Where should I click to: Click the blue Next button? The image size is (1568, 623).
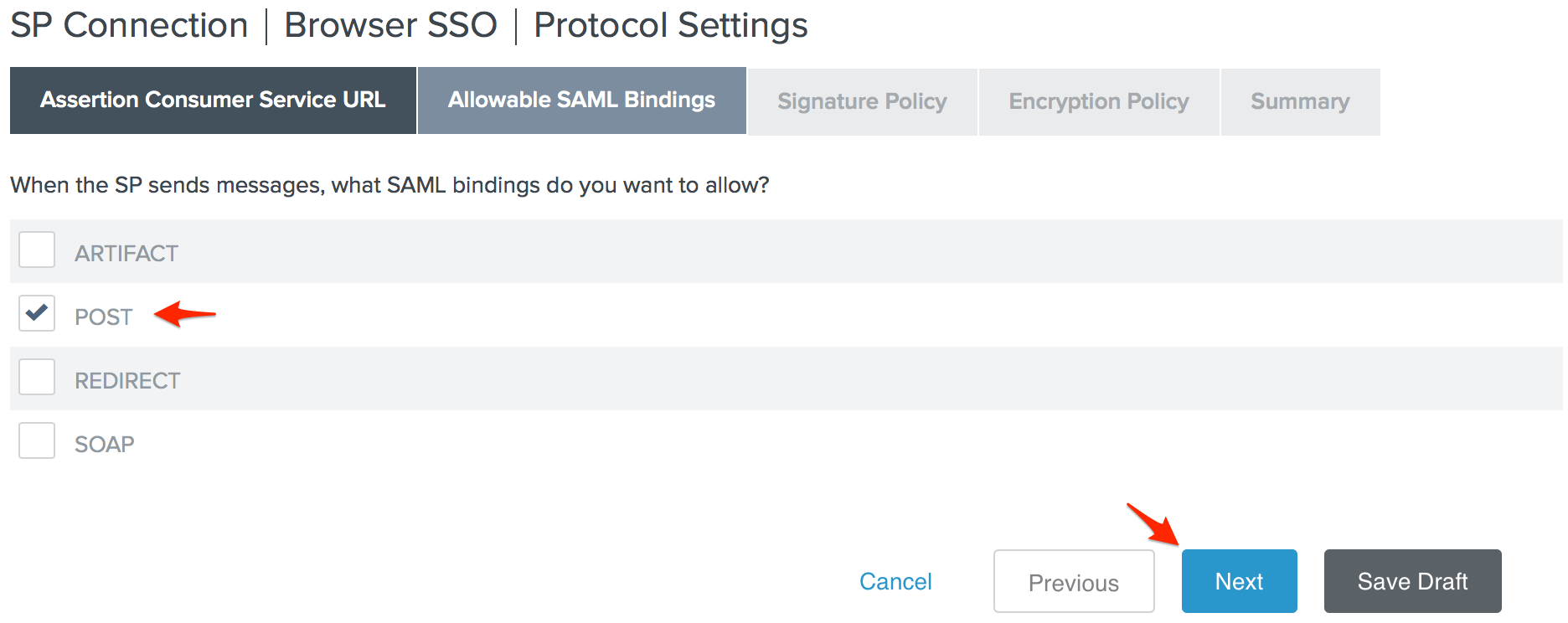tap(1239, 581)
